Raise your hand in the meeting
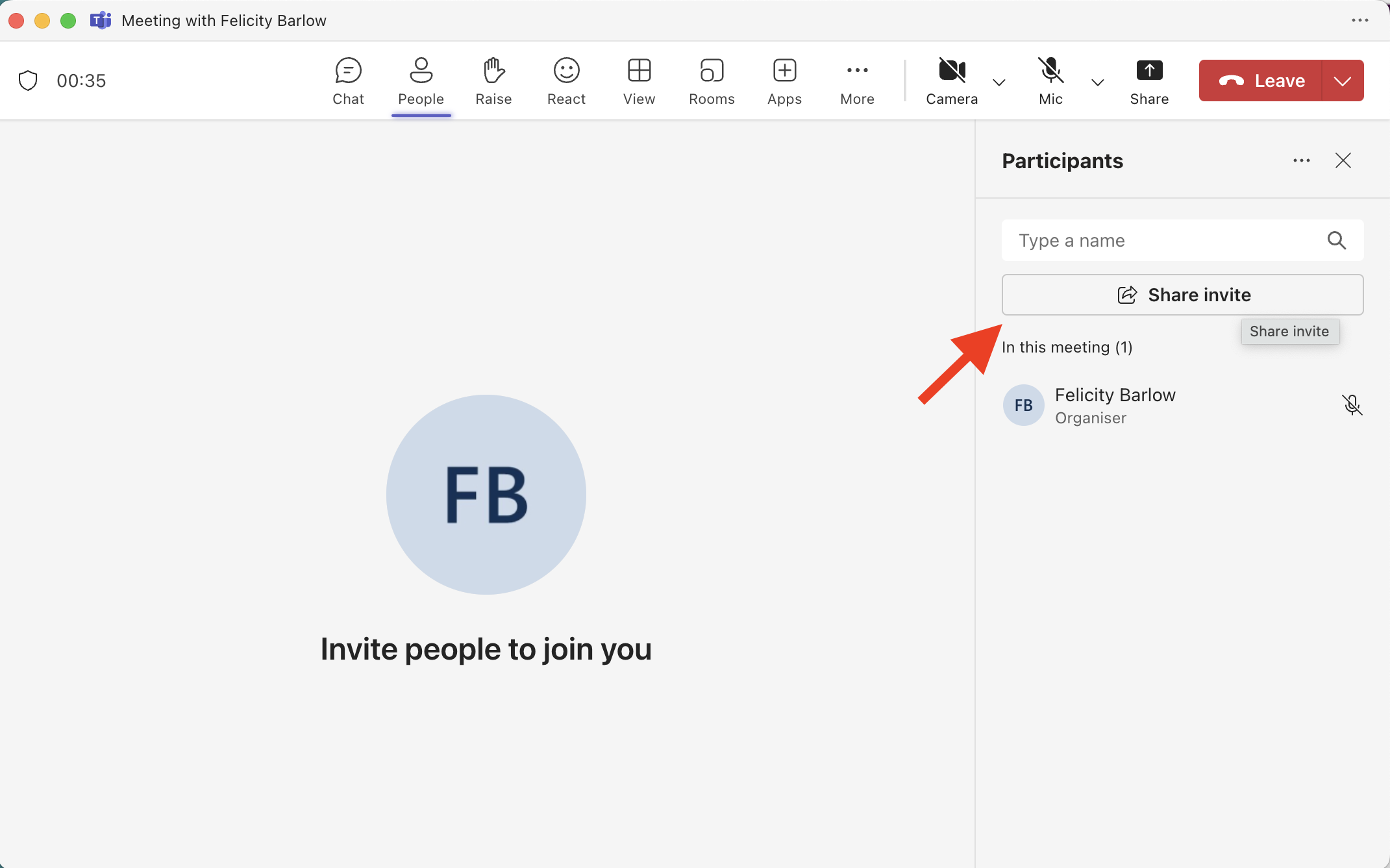The width and height of the screenshot is (1390, 868). tap(493, 81)
